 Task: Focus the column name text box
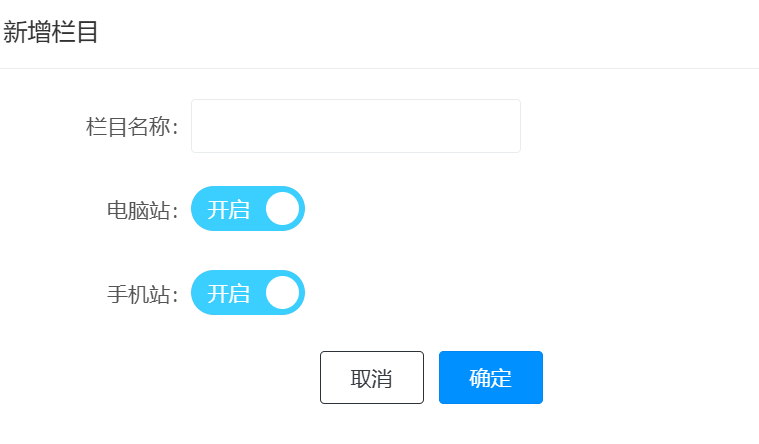(x=355, y=126)
